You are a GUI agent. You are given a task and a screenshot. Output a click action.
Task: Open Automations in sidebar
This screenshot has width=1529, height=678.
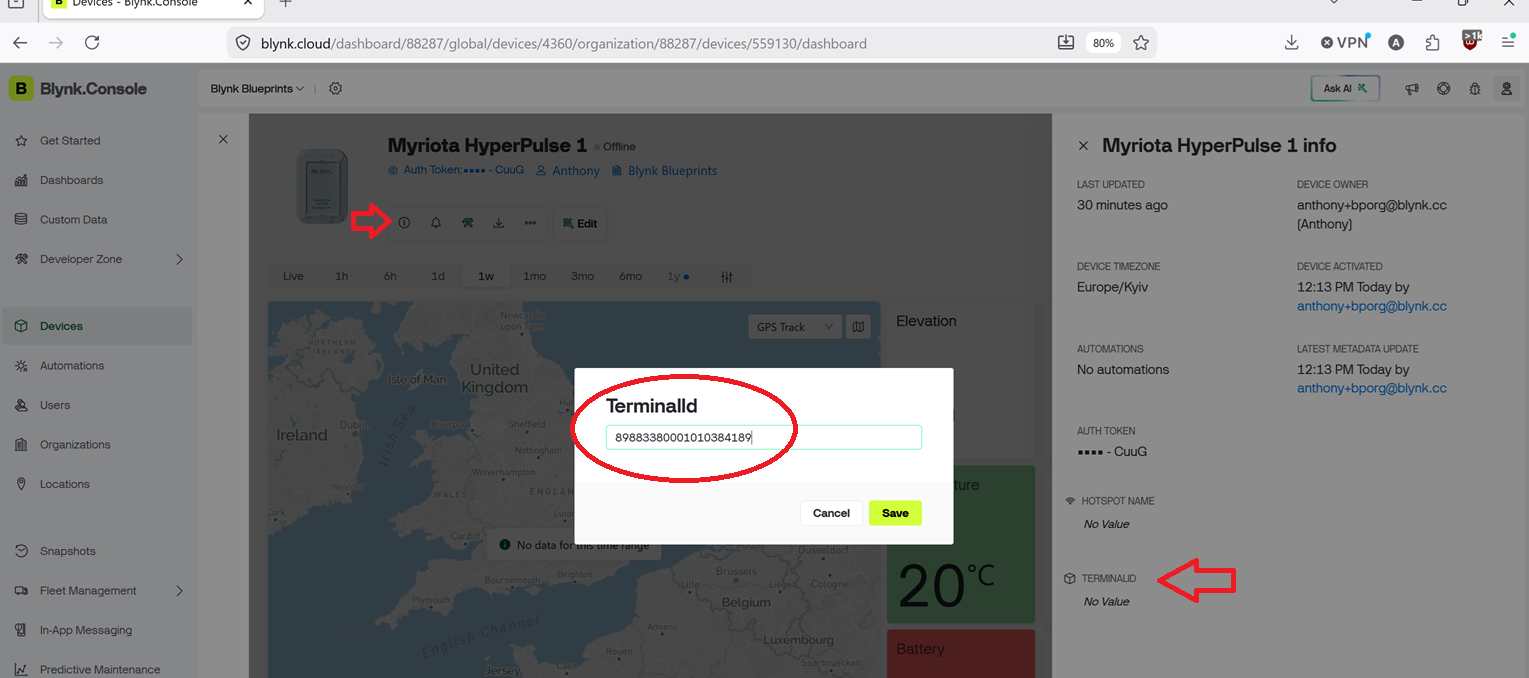[97, 366]
